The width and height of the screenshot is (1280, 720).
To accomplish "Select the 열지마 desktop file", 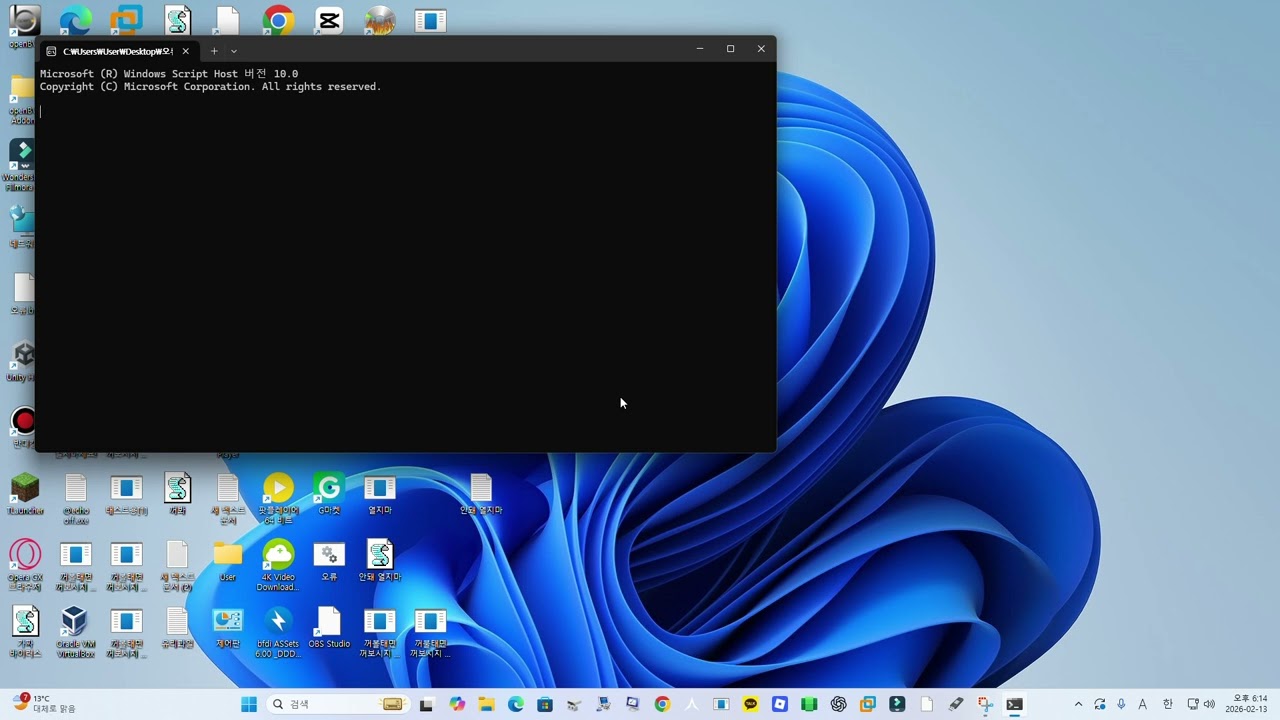I will 380,495.
